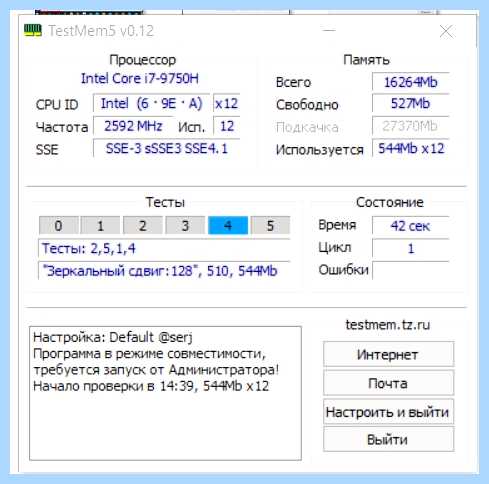Image resolution: width=489 pixels, height=484 pixels.
Task: Click the Intel Core i7-9750H processor name
Action: pos(140,79)
